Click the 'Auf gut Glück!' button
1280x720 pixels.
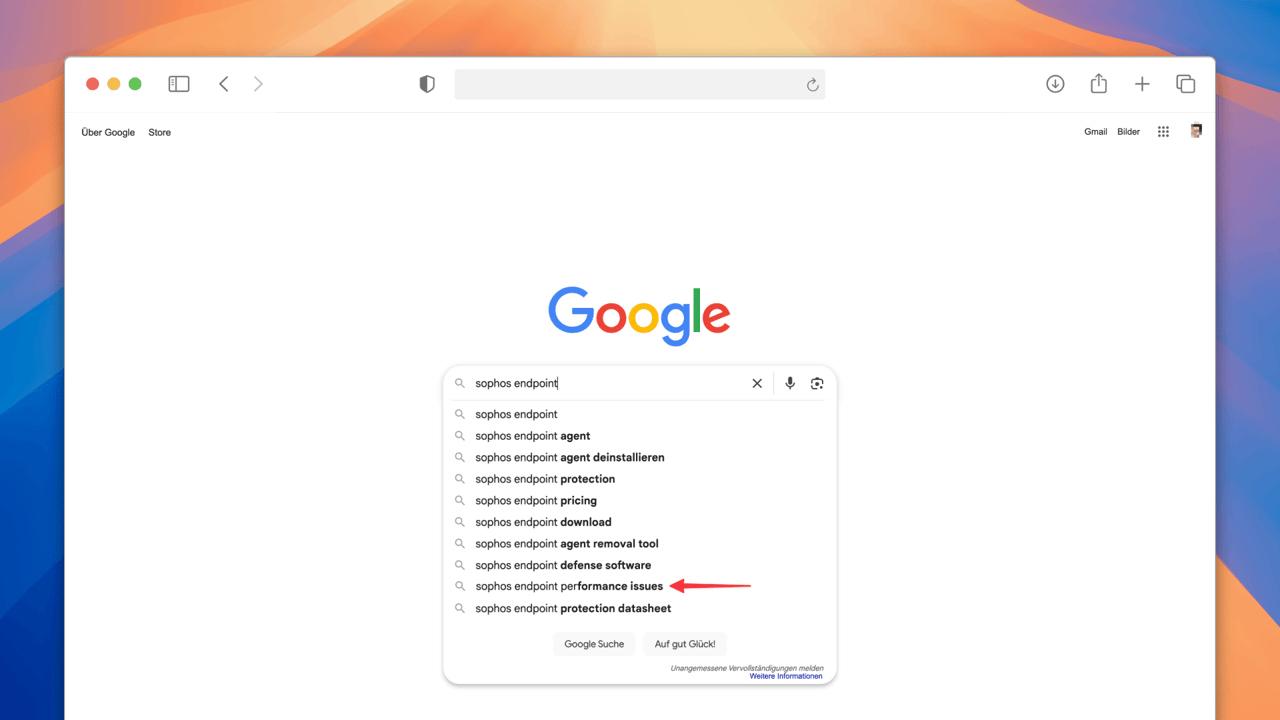(x=685, y=644)
